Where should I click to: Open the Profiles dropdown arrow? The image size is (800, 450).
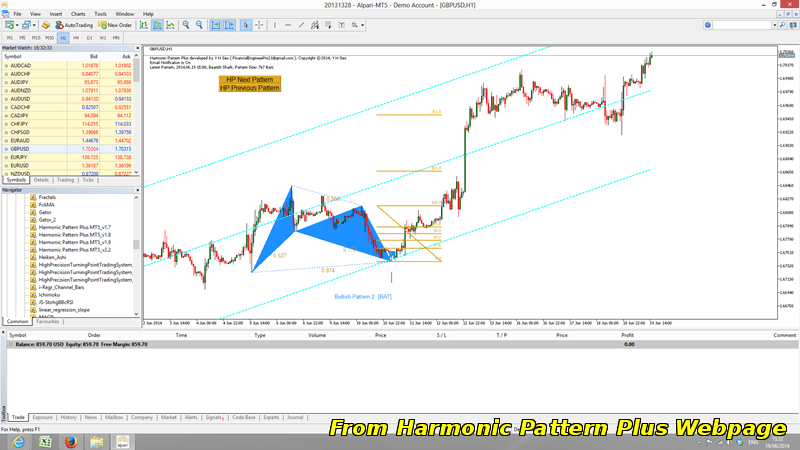(x=34, y=25)
